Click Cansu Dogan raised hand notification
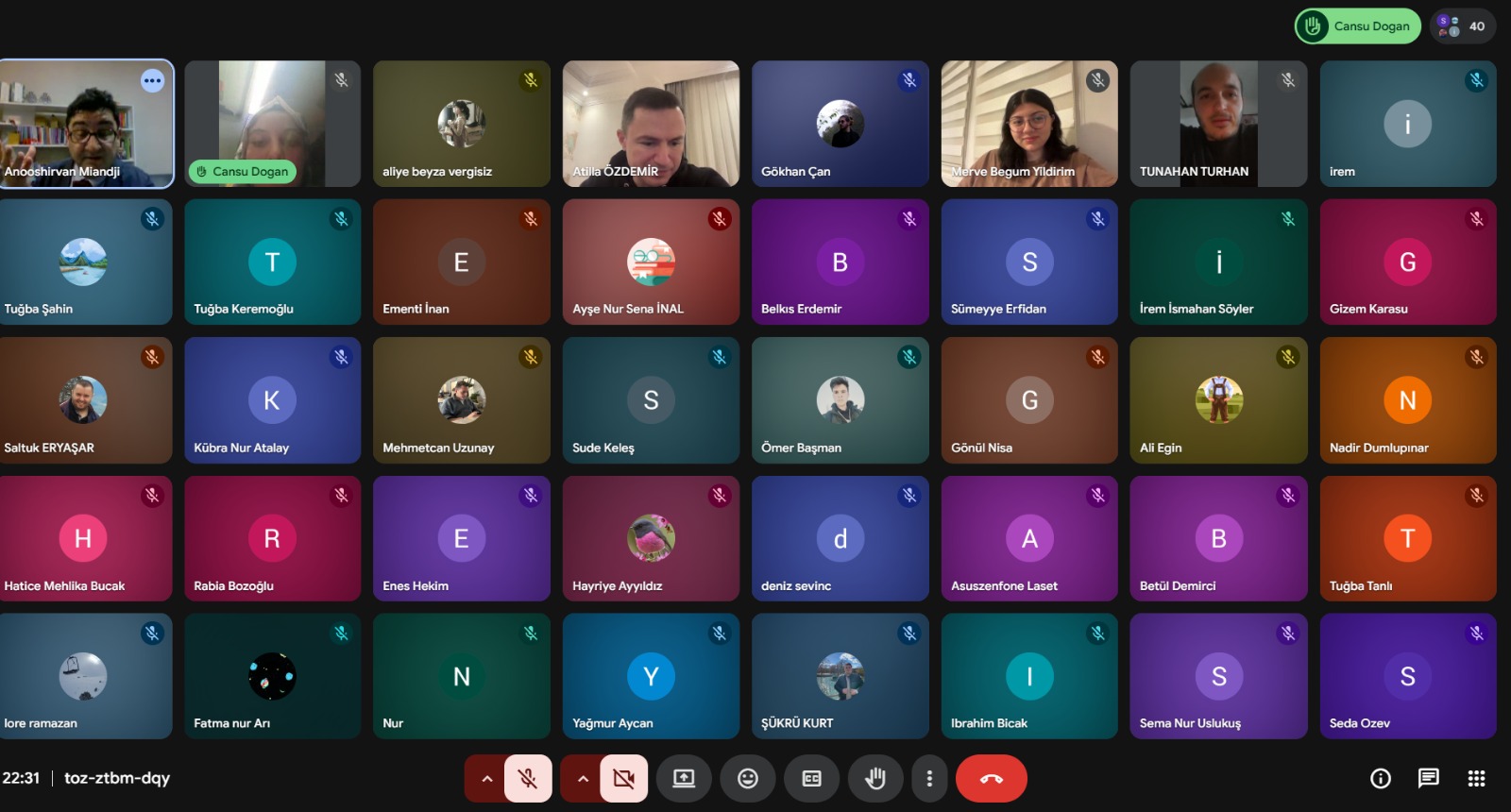This screenshot has height=812, width=1511. (x=1357, y=26)
